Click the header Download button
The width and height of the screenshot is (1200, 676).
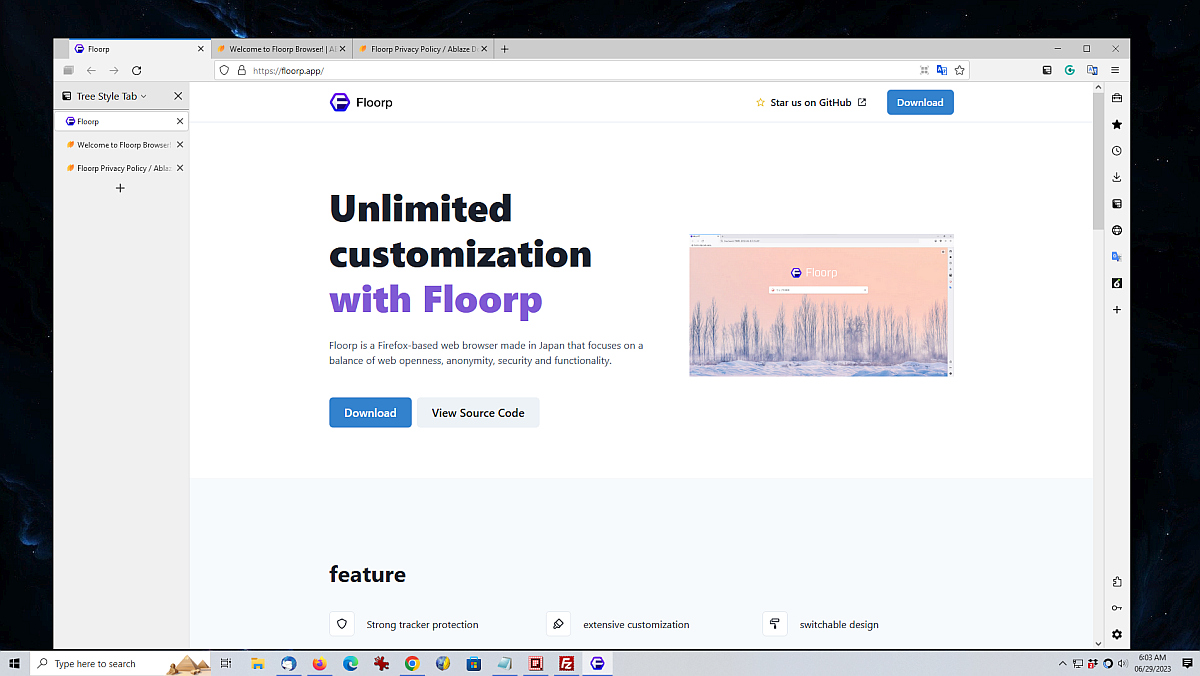pyautogui.click(x=920, y=102)
